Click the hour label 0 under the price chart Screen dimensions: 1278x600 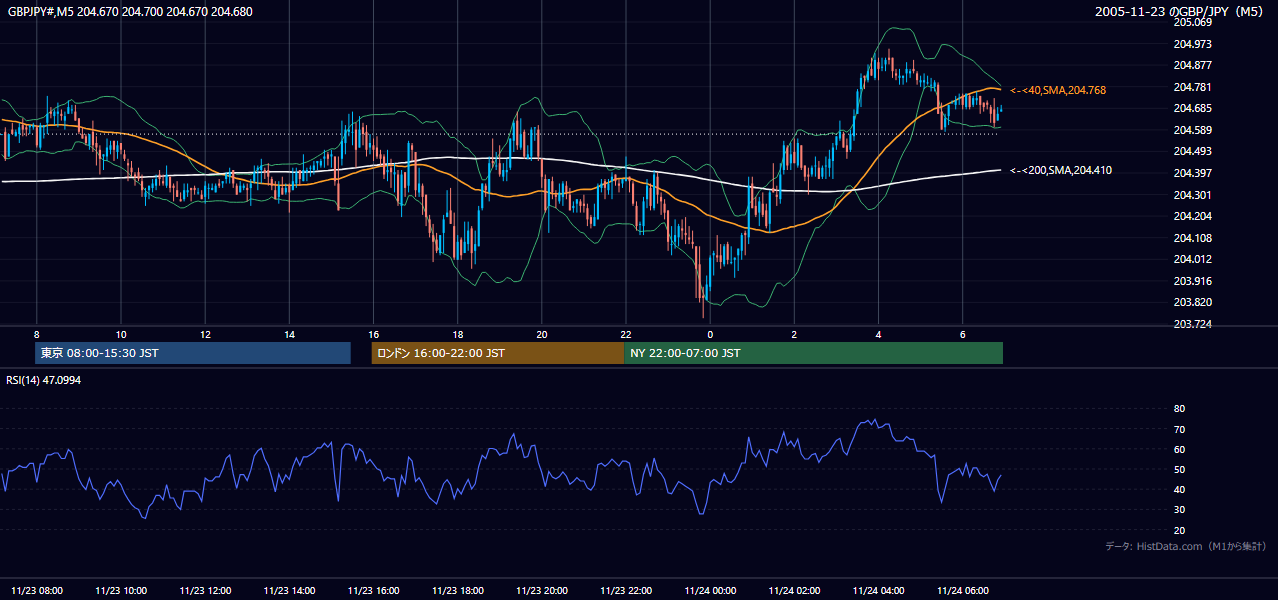pyautogui.click(x=710, y=334)
